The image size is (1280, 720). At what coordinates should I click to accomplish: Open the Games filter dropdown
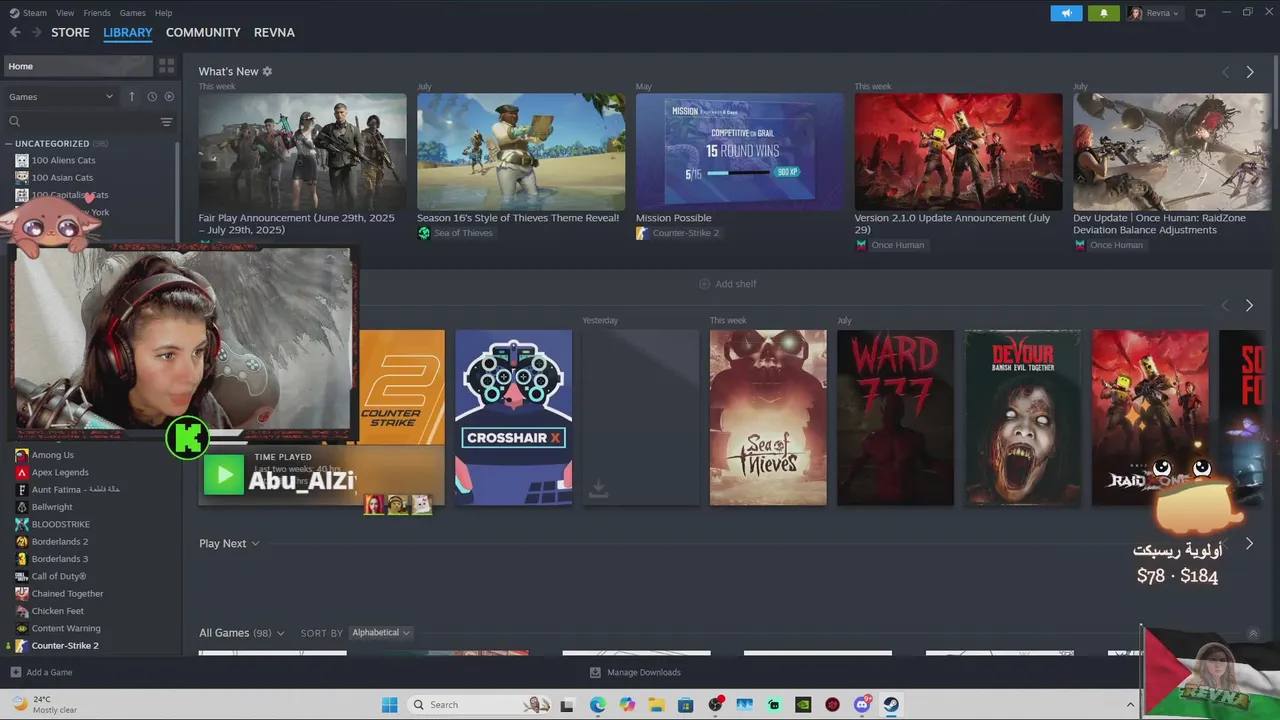[61, 97]
